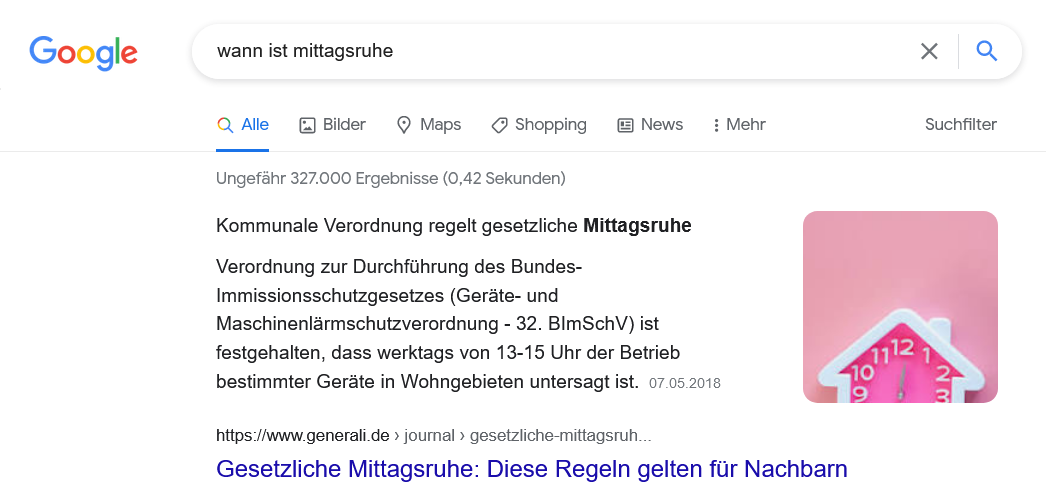
Task: Switch to the Alle tab
Action: [243, 125]
